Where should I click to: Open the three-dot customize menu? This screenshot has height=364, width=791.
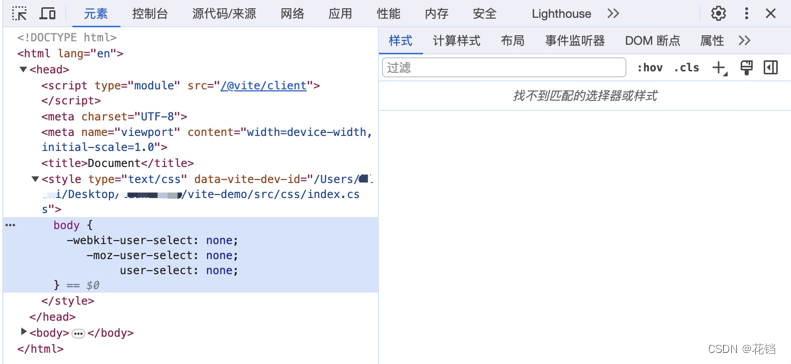747,14
